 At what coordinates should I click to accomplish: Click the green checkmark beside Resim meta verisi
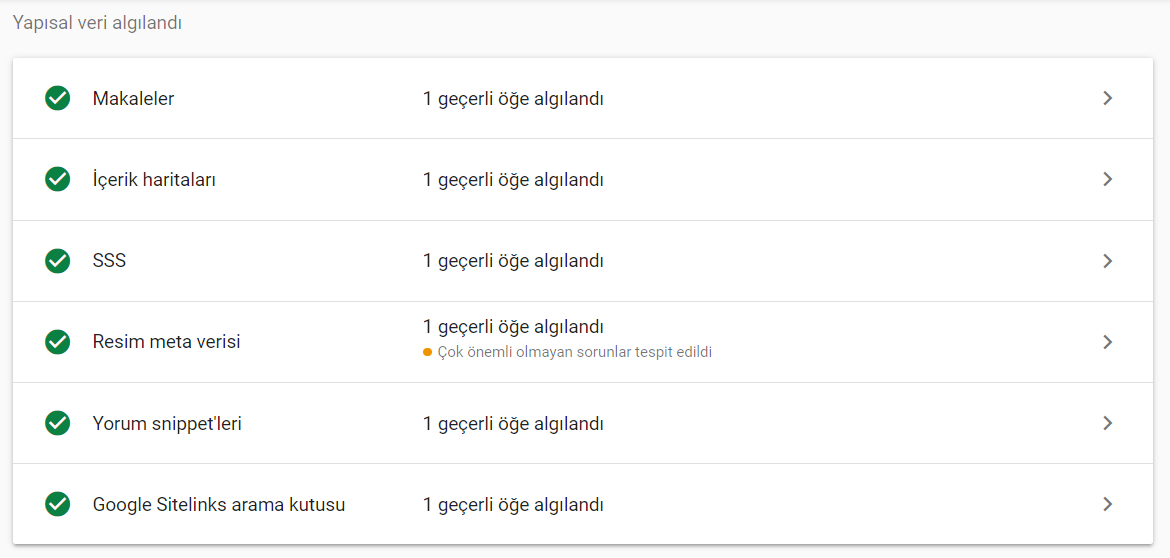[x=57, y=342]
